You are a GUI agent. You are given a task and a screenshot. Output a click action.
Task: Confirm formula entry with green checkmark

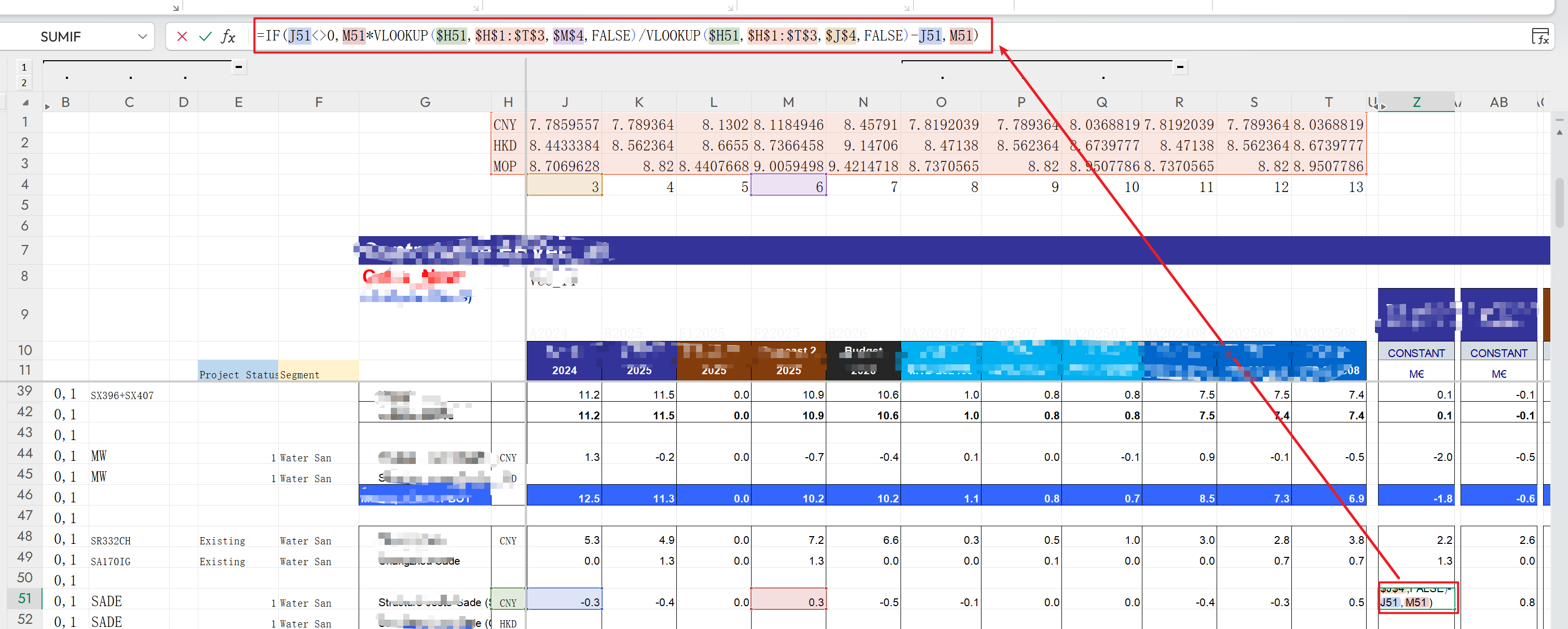click(205, 36)
